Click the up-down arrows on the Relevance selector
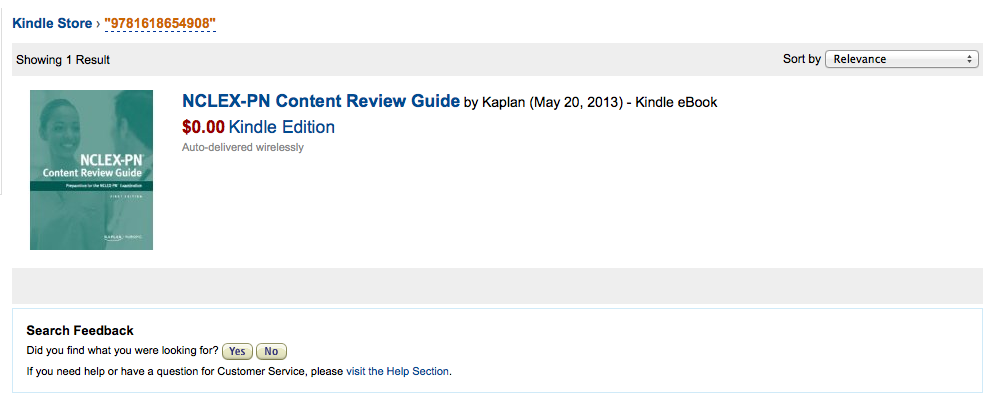 (969, 59)
